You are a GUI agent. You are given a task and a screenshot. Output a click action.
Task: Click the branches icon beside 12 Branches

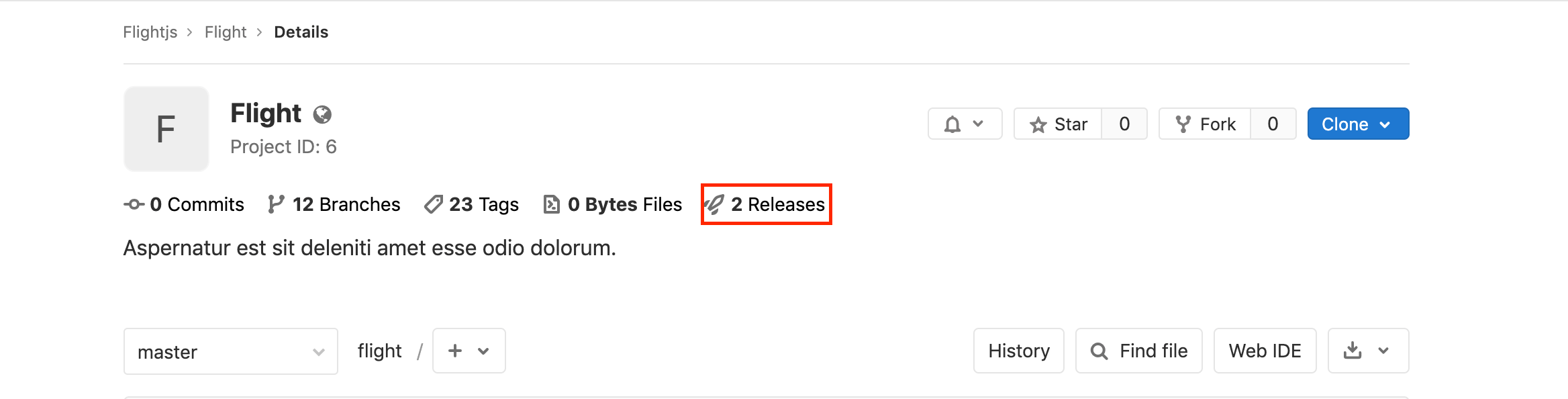click(x=277, y=204)
